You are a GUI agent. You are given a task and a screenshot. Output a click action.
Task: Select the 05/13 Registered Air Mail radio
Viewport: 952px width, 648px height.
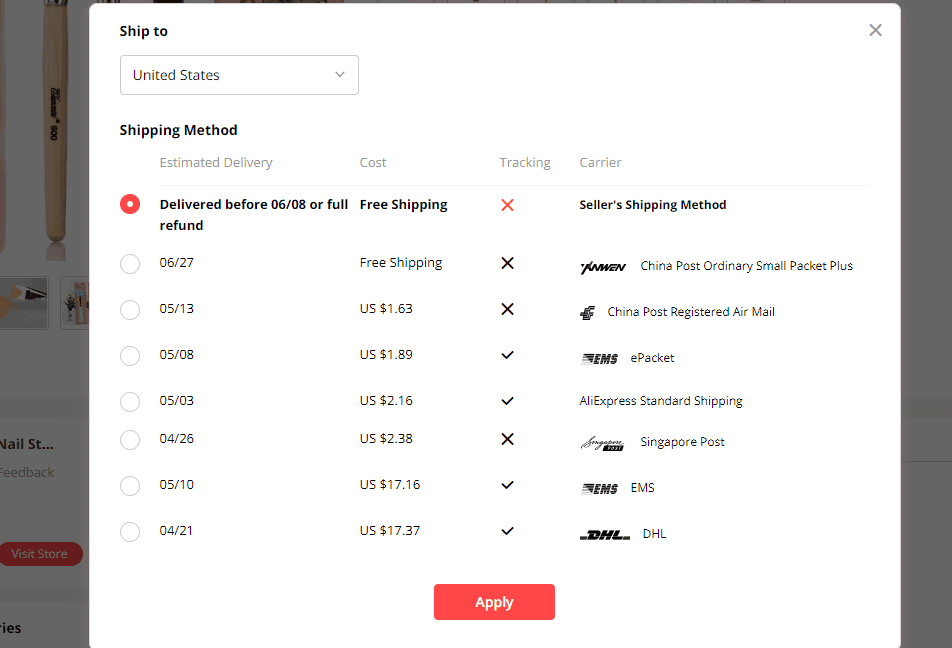130,310
